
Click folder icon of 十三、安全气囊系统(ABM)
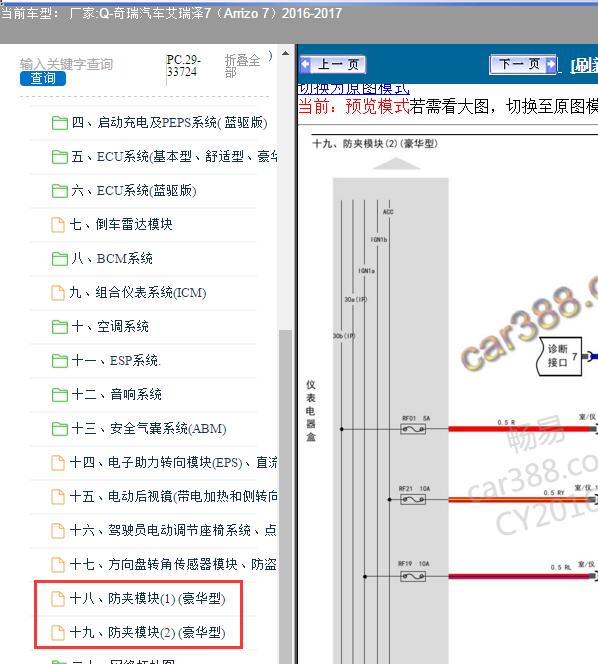tap(60, 429)
